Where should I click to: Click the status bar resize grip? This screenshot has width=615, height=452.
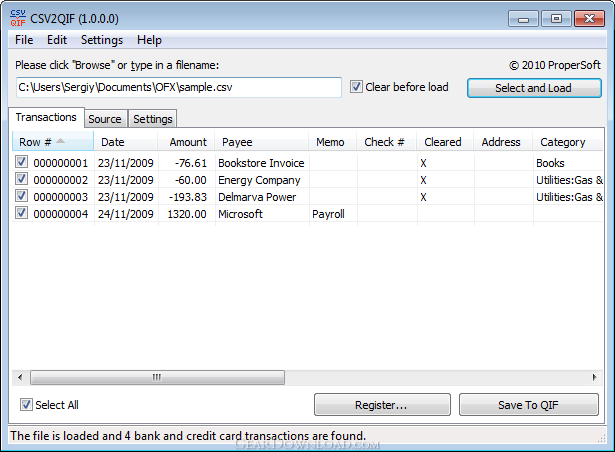click(x=600, y=438)
